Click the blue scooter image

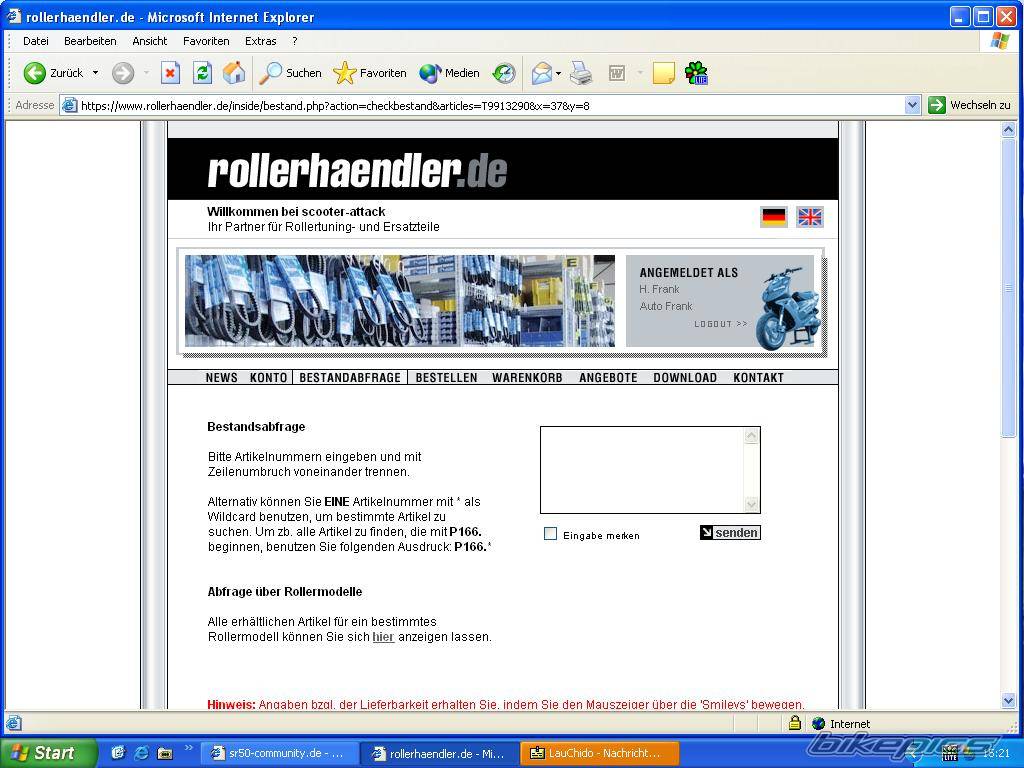click(786, 308)
